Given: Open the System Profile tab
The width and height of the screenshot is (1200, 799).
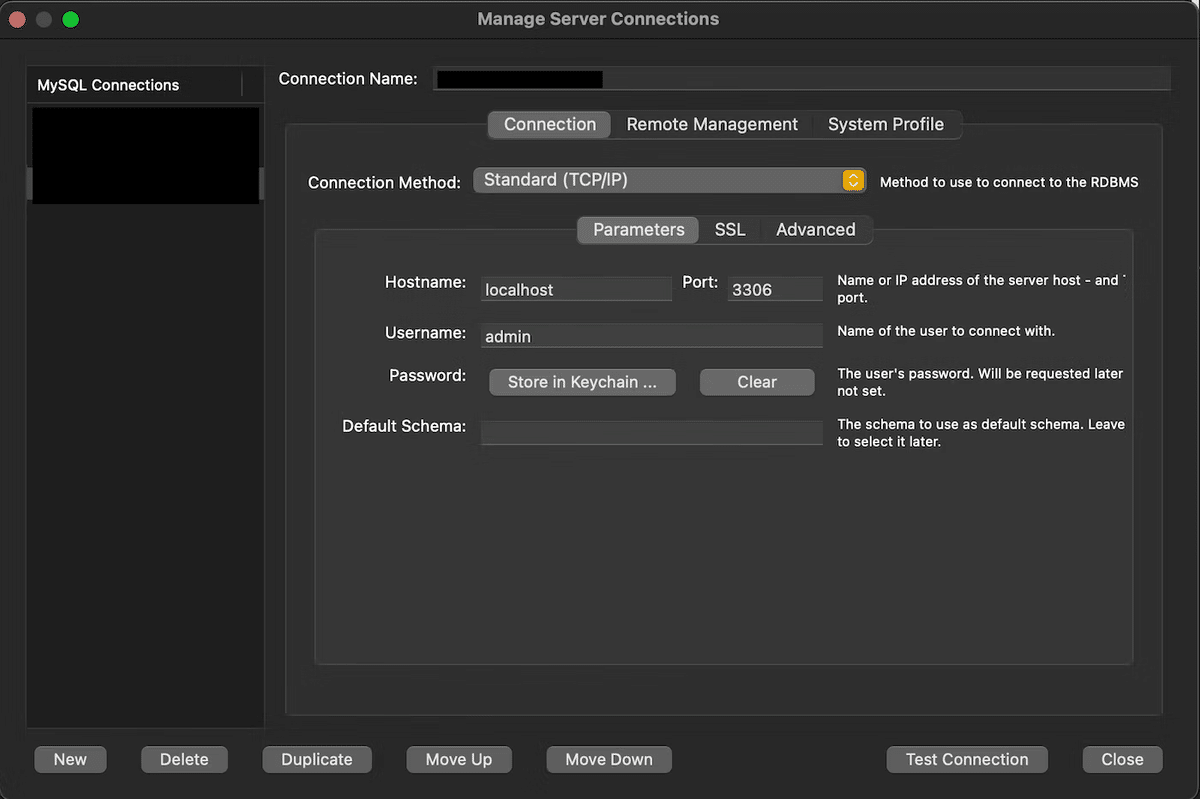Looking at the screenshot, I should [886, 124].
